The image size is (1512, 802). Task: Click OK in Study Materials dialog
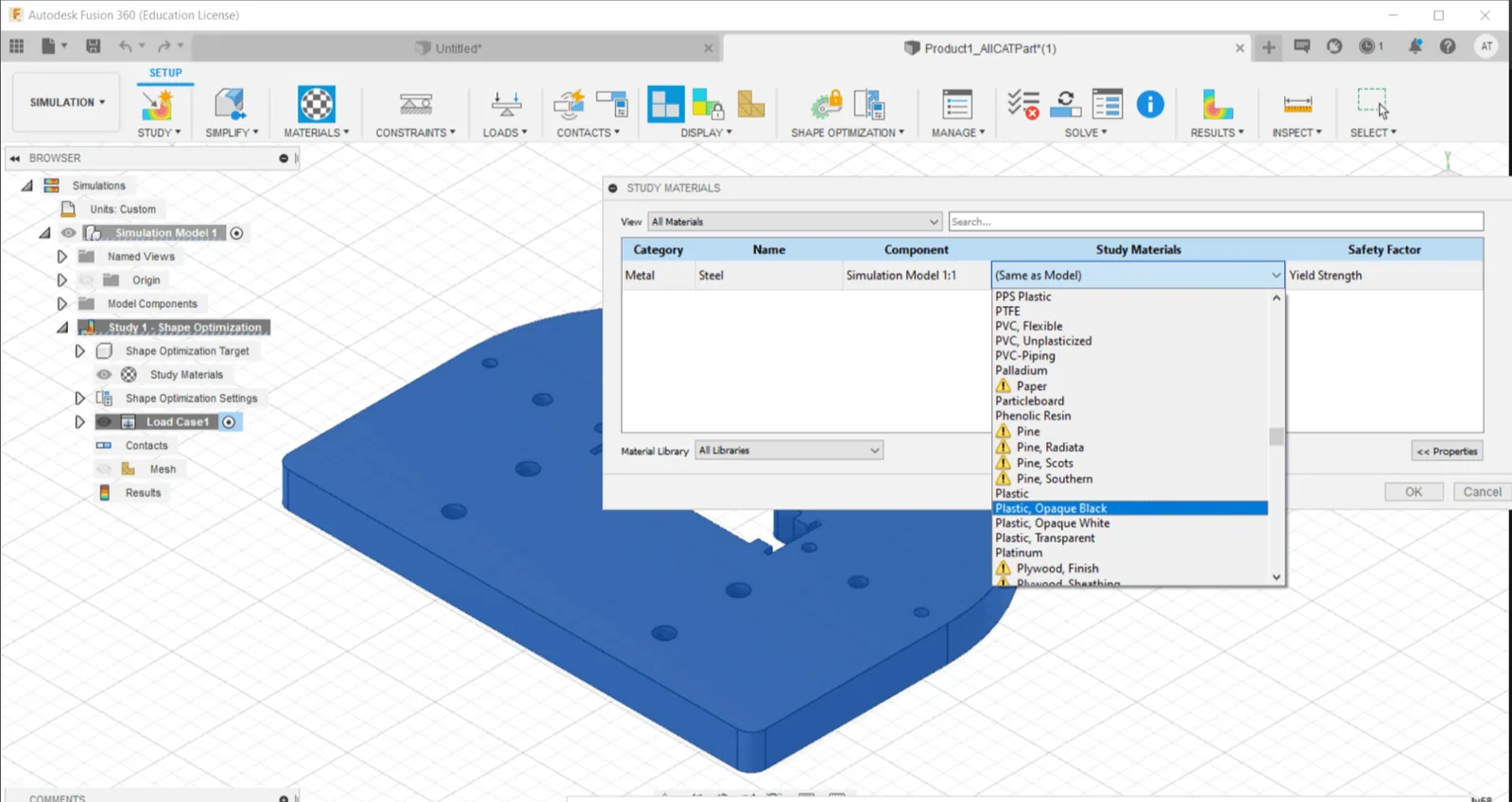tap(1414, 491)
